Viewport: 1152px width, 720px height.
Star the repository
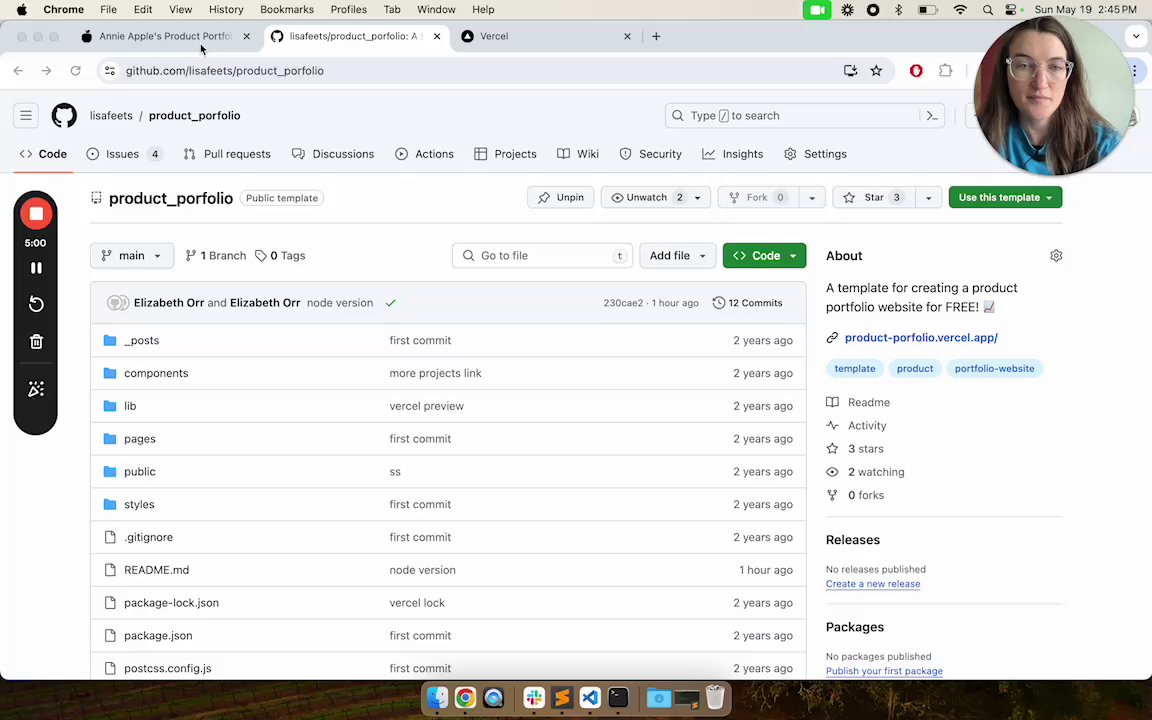[874, 197]
